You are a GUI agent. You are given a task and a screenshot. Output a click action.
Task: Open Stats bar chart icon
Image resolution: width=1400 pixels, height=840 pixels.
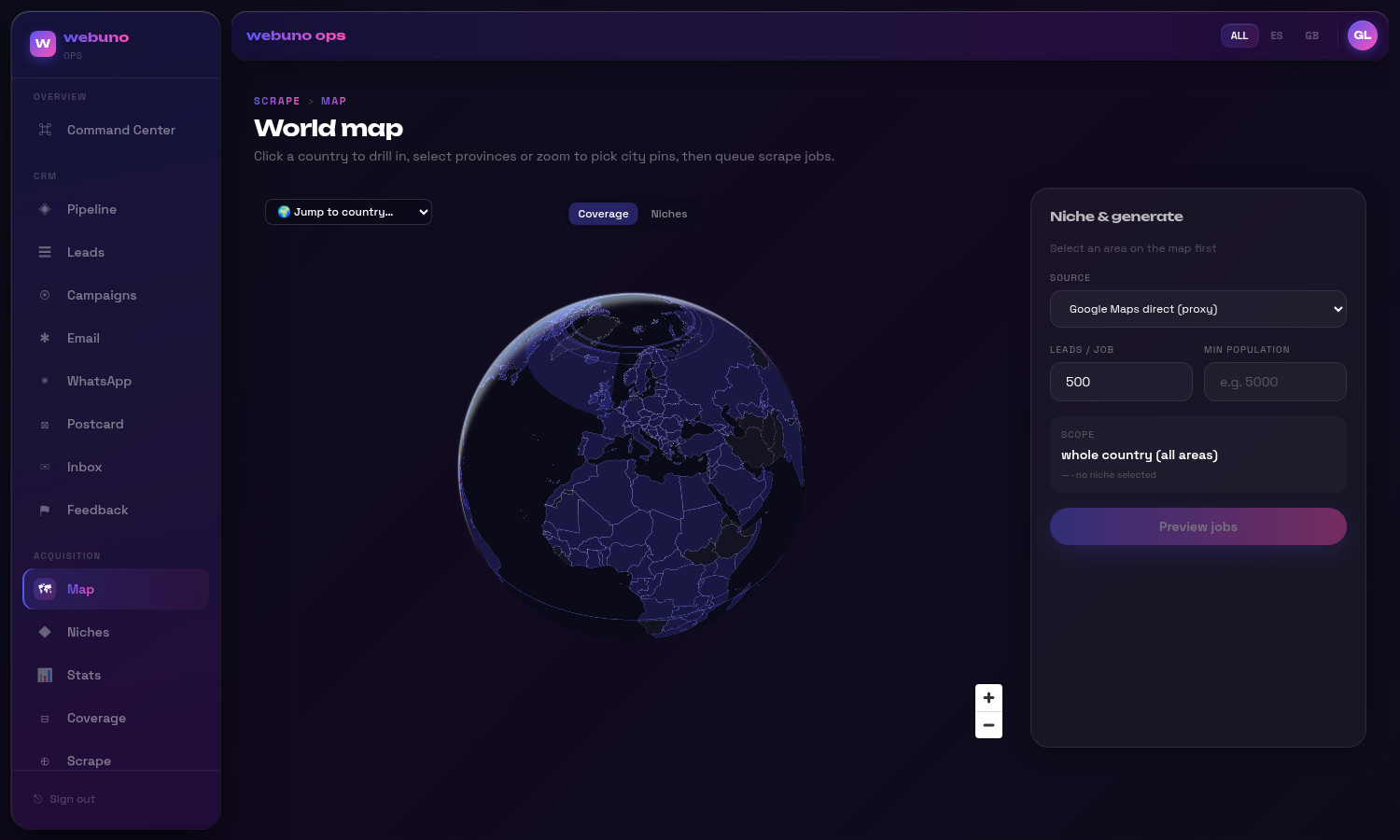(45, 675)
